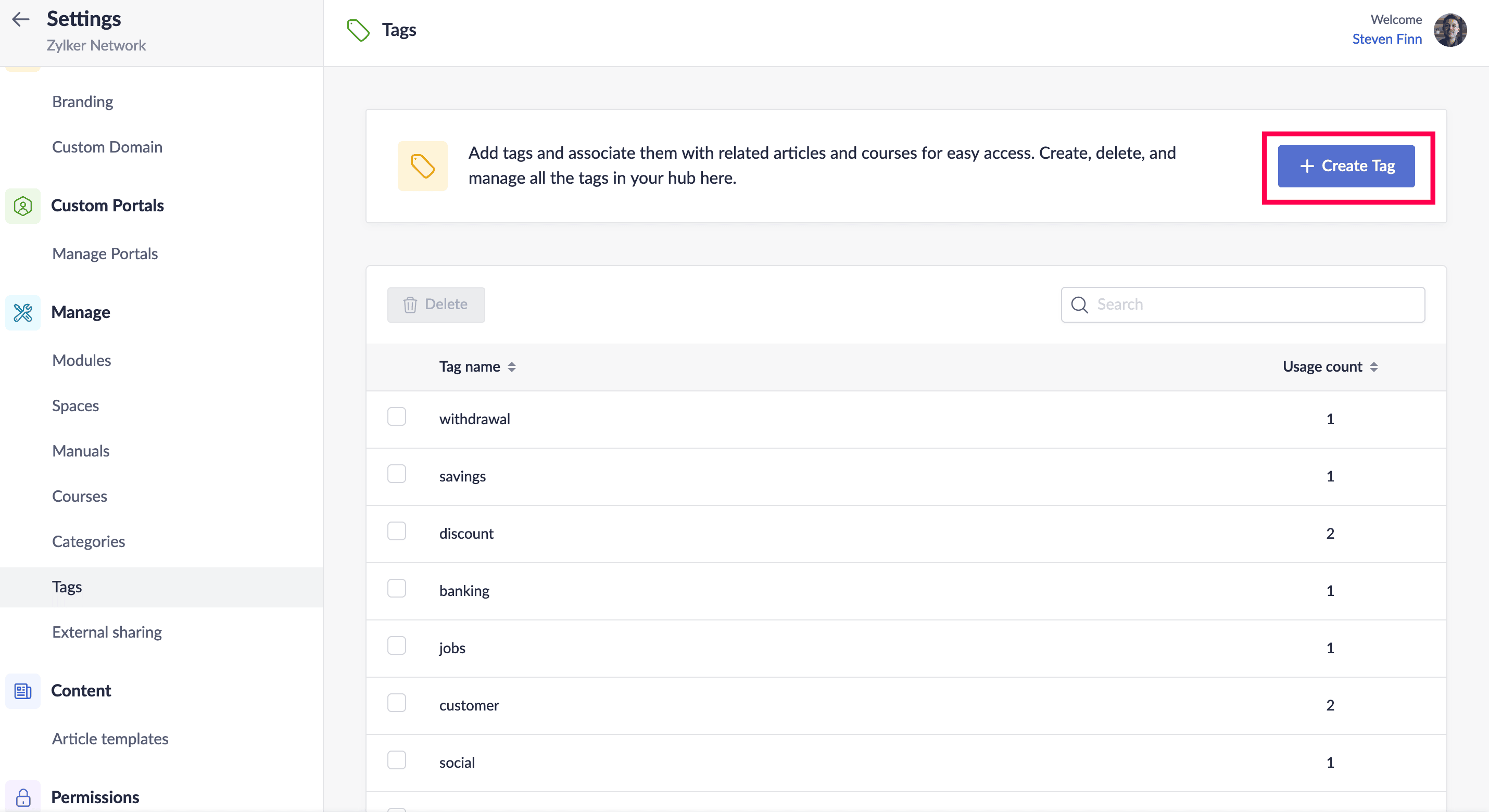Open Steven Finn's profile avatar

click(1450, 30)
